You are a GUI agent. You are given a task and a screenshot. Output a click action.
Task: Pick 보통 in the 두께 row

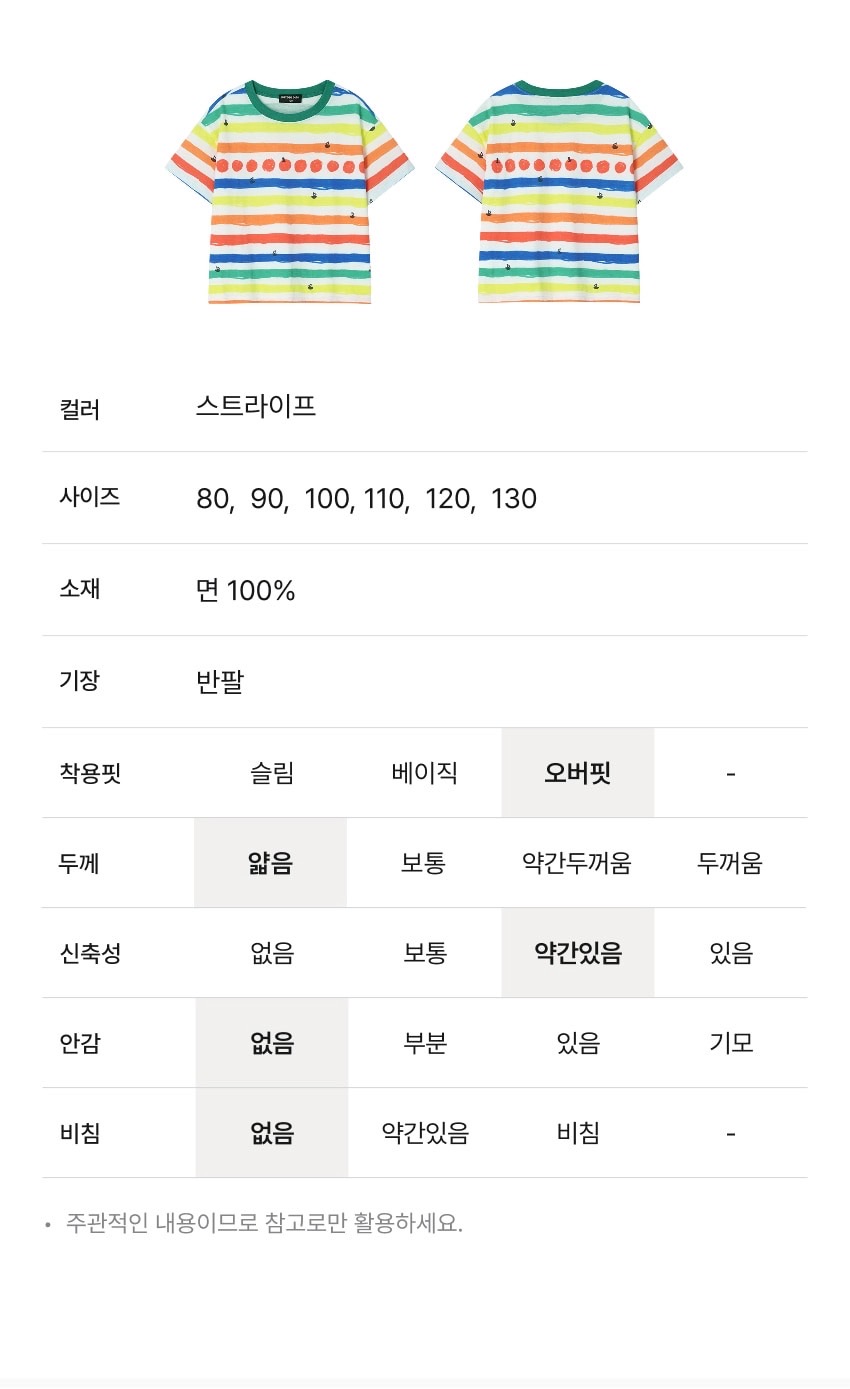424,863
